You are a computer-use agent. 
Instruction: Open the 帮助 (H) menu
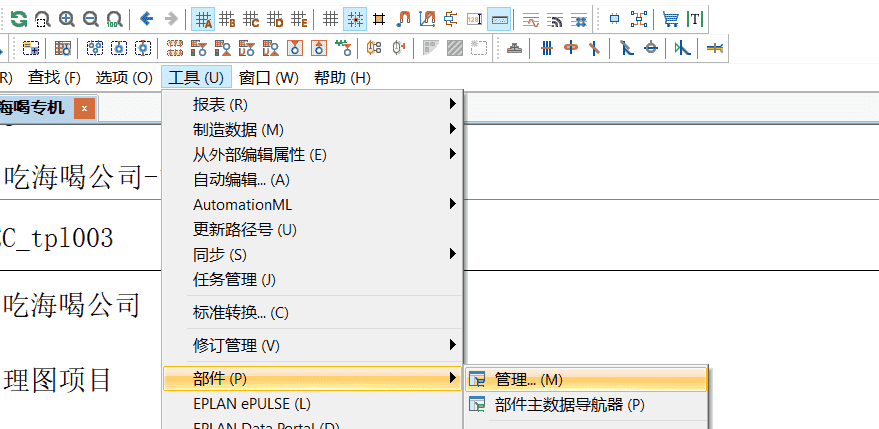coord(342,77)
